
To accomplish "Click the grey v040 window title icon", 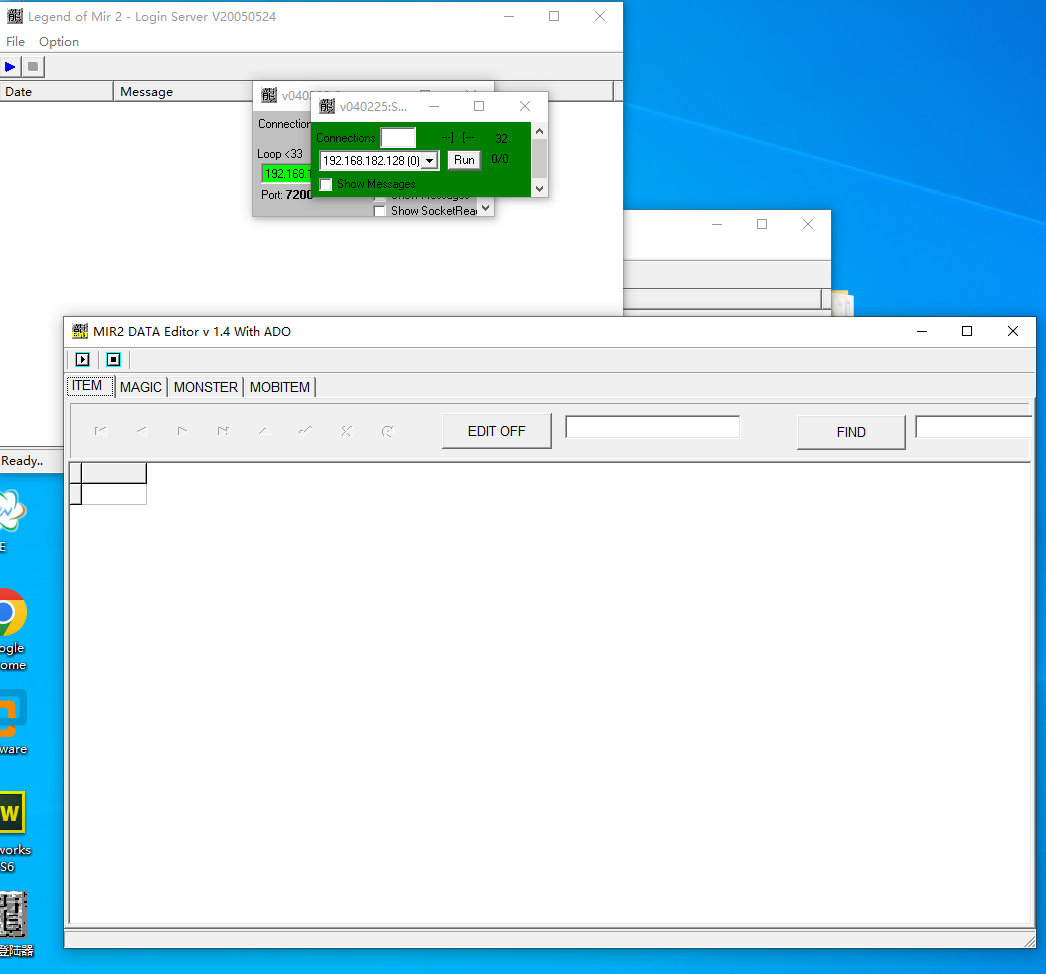I will click(x=269, y=95).
